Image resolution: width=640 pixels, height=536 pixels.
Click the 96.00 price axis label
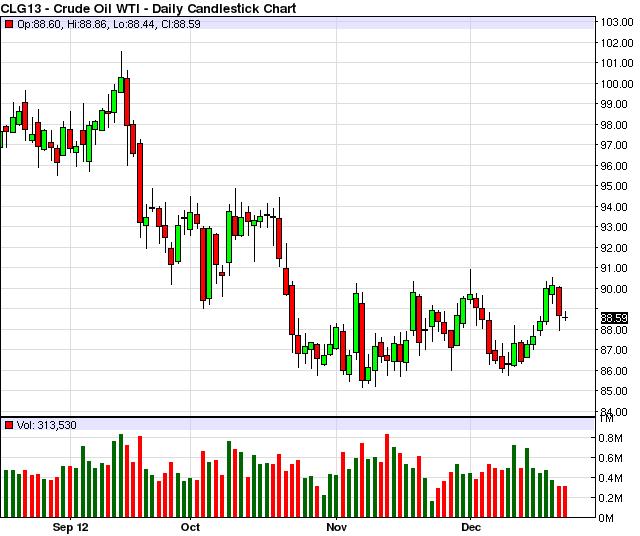click(614, 166)
